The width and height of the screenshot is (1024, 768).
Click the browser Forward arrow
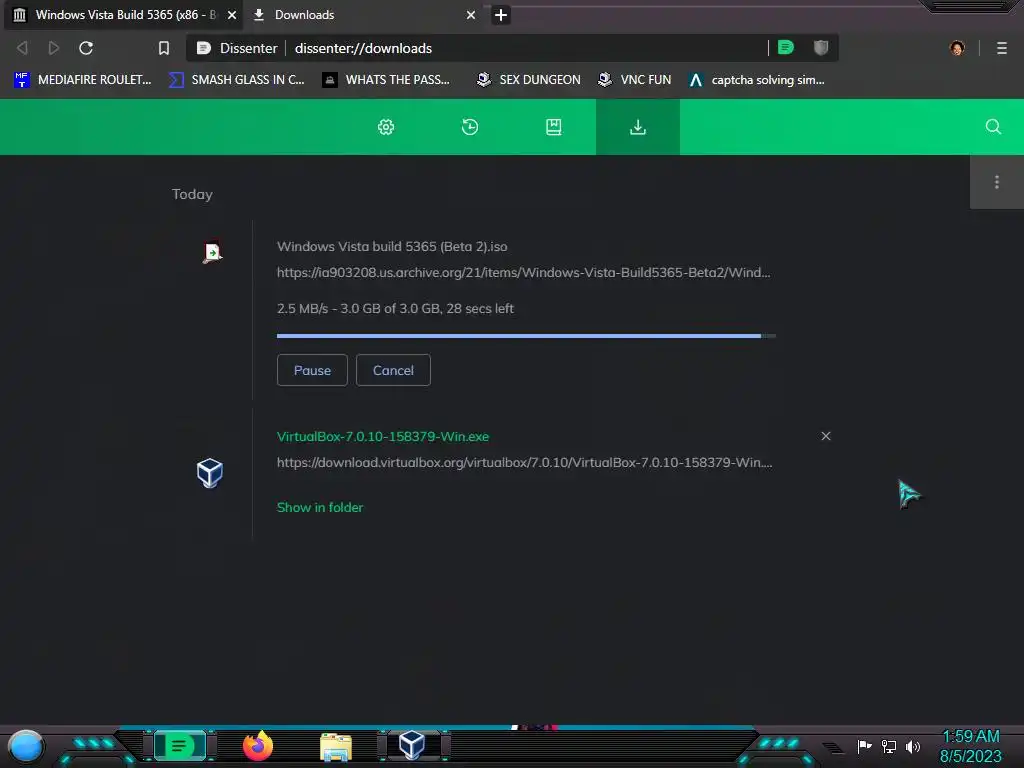pos(54,48)
